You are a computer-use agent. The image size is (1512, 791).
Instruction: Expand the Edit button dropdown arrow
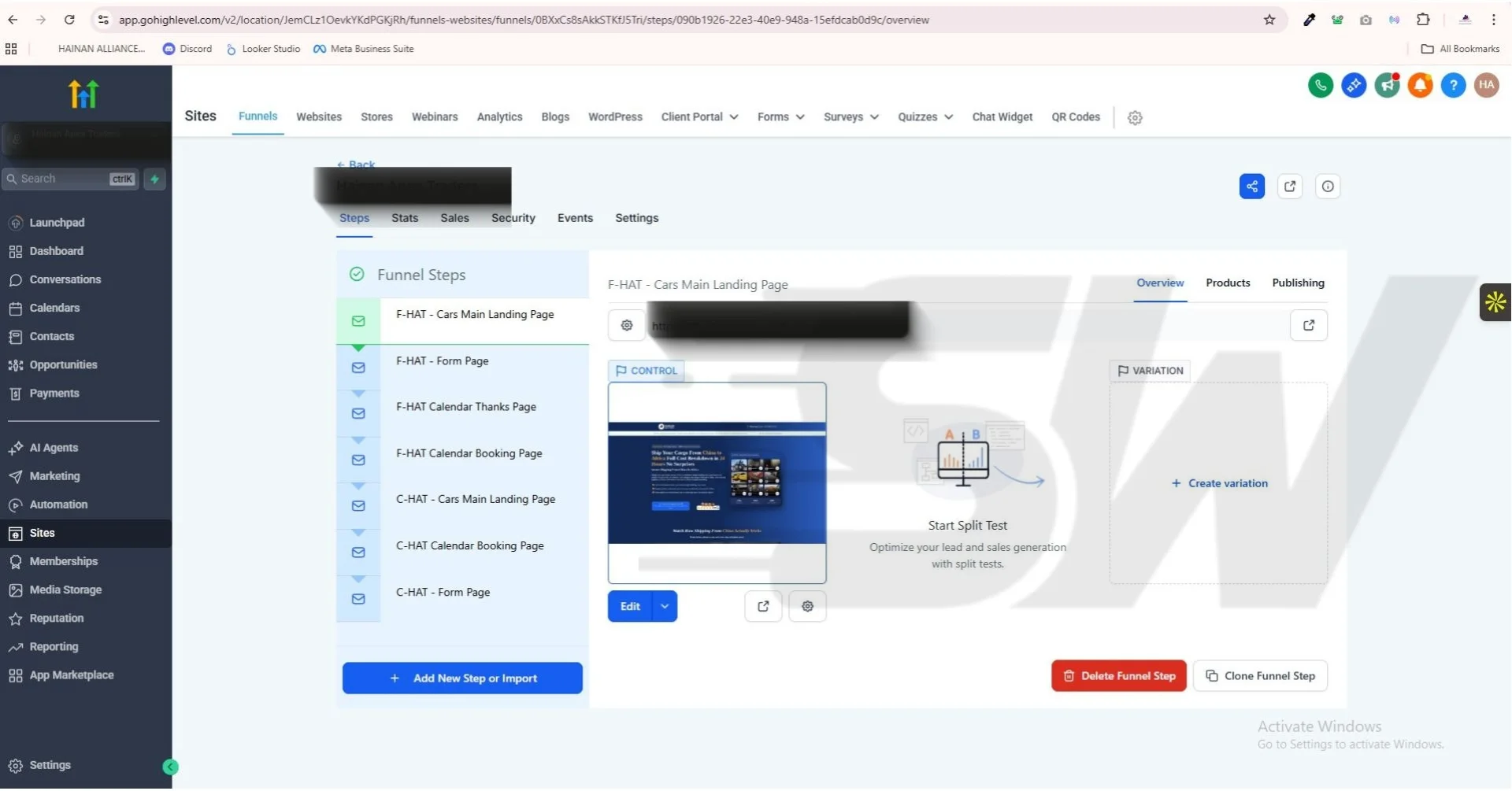[665, 607]
